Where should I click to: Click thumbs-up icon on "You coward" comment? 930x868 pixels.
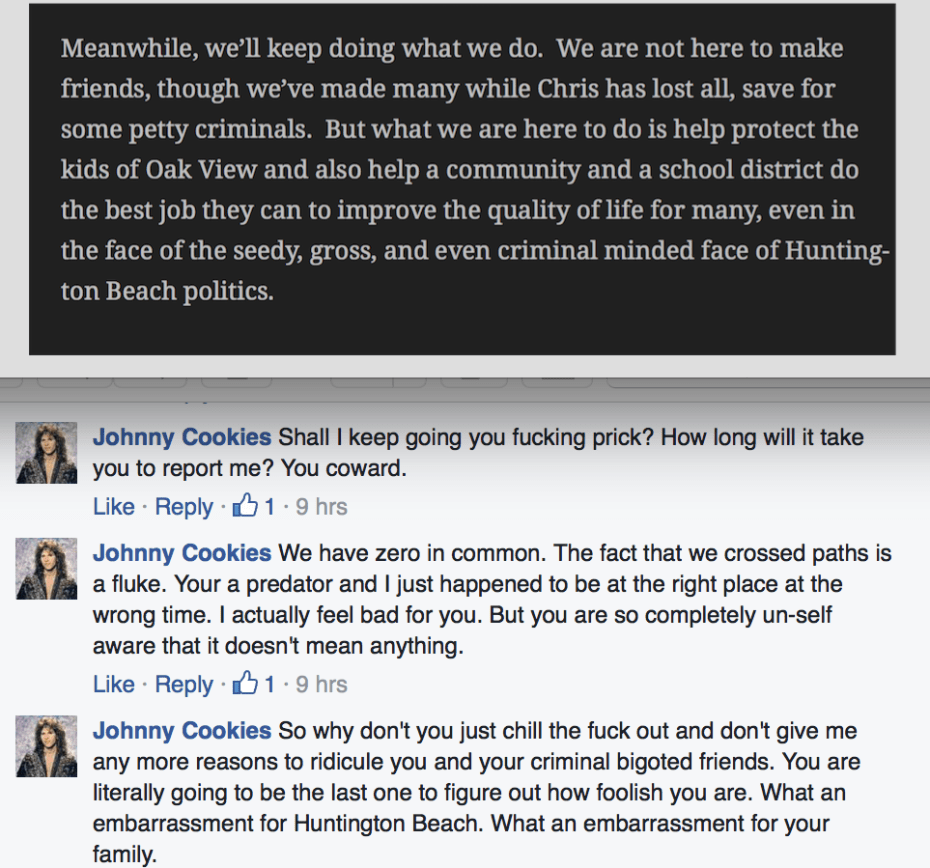[245, 506]
